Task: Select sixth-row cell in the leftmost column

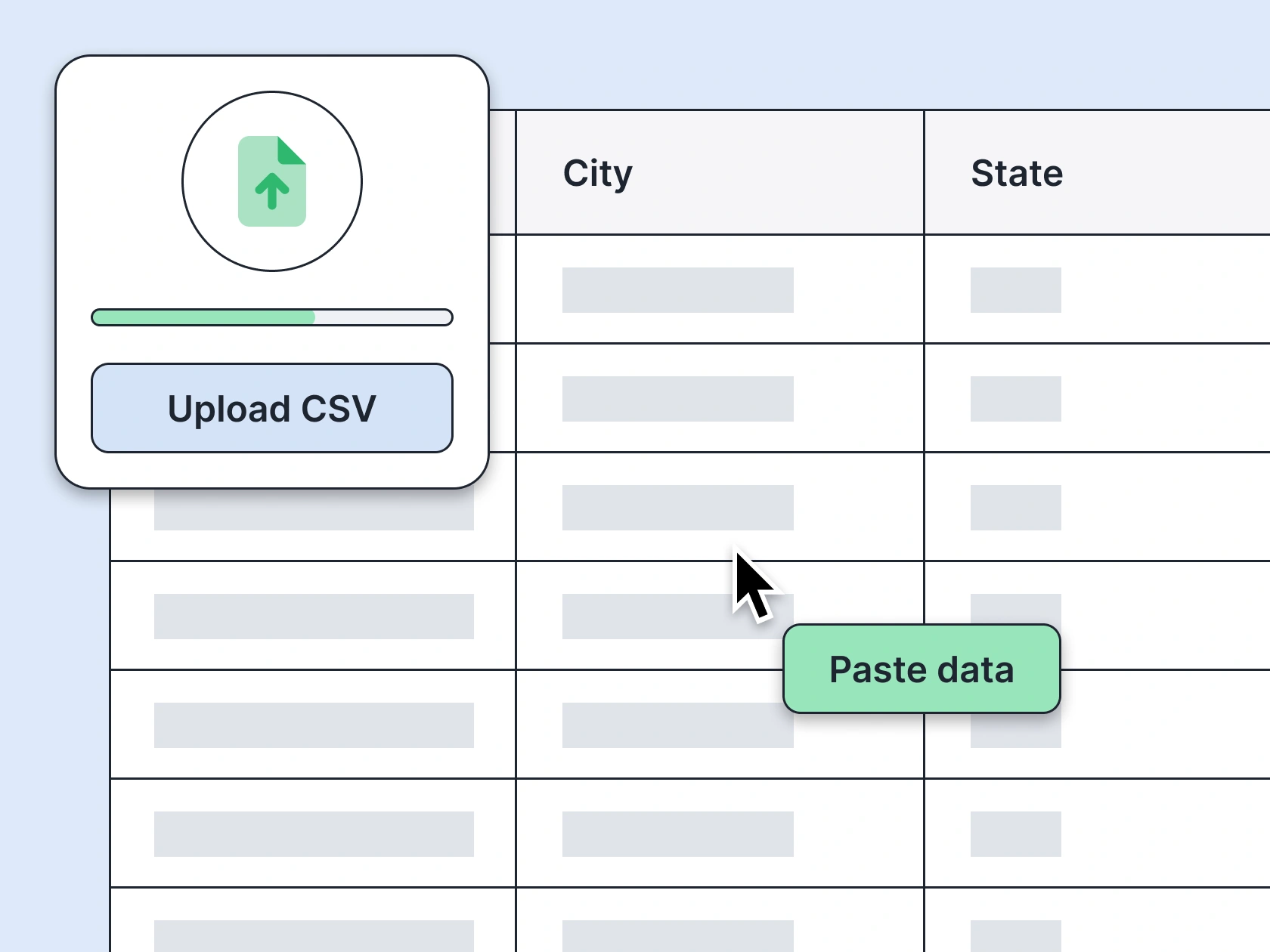Action: (x=314, y=834)
